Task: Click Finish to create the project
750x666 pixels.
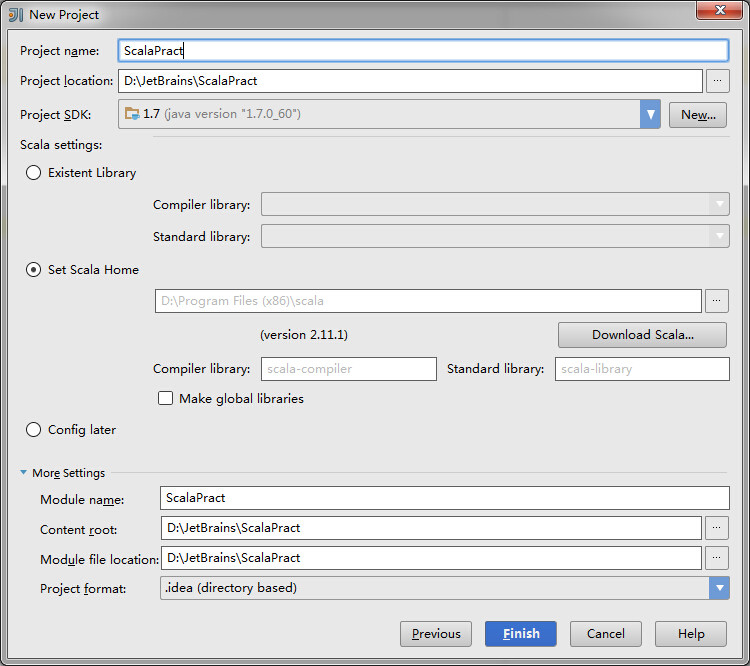Action: pyautogui.click(x=520, y=634)
